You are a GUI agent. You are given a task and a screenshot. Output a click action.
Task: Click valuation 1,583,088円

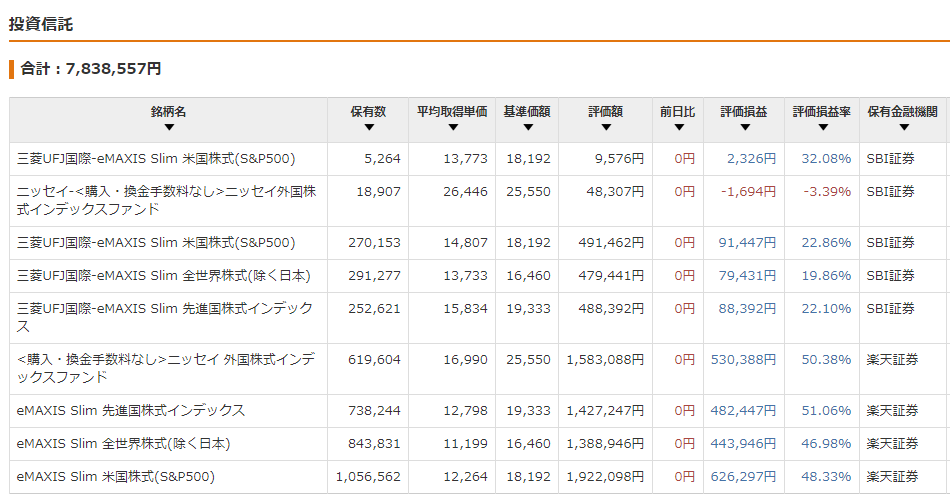click(x=605, y=359)
